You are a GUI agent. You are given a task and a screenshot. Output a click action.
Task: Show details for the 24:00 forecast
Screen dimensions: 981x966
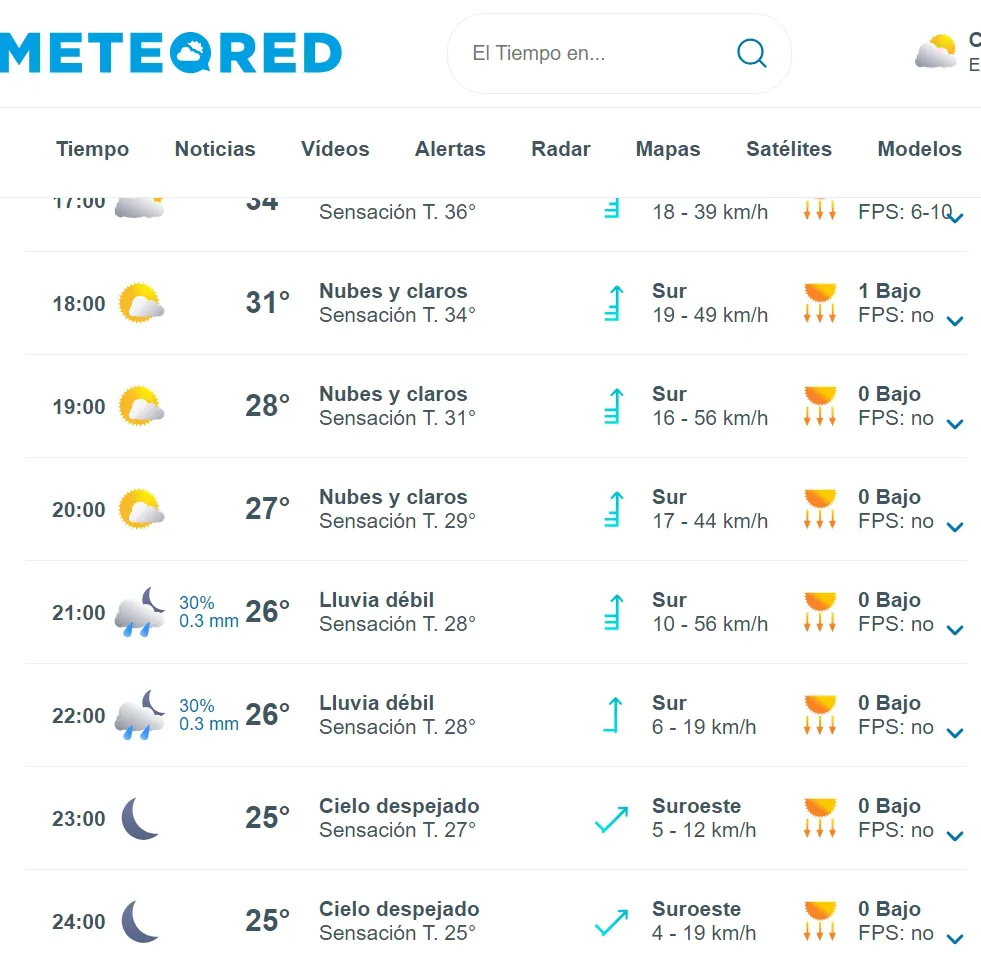[x=955, y=939]
